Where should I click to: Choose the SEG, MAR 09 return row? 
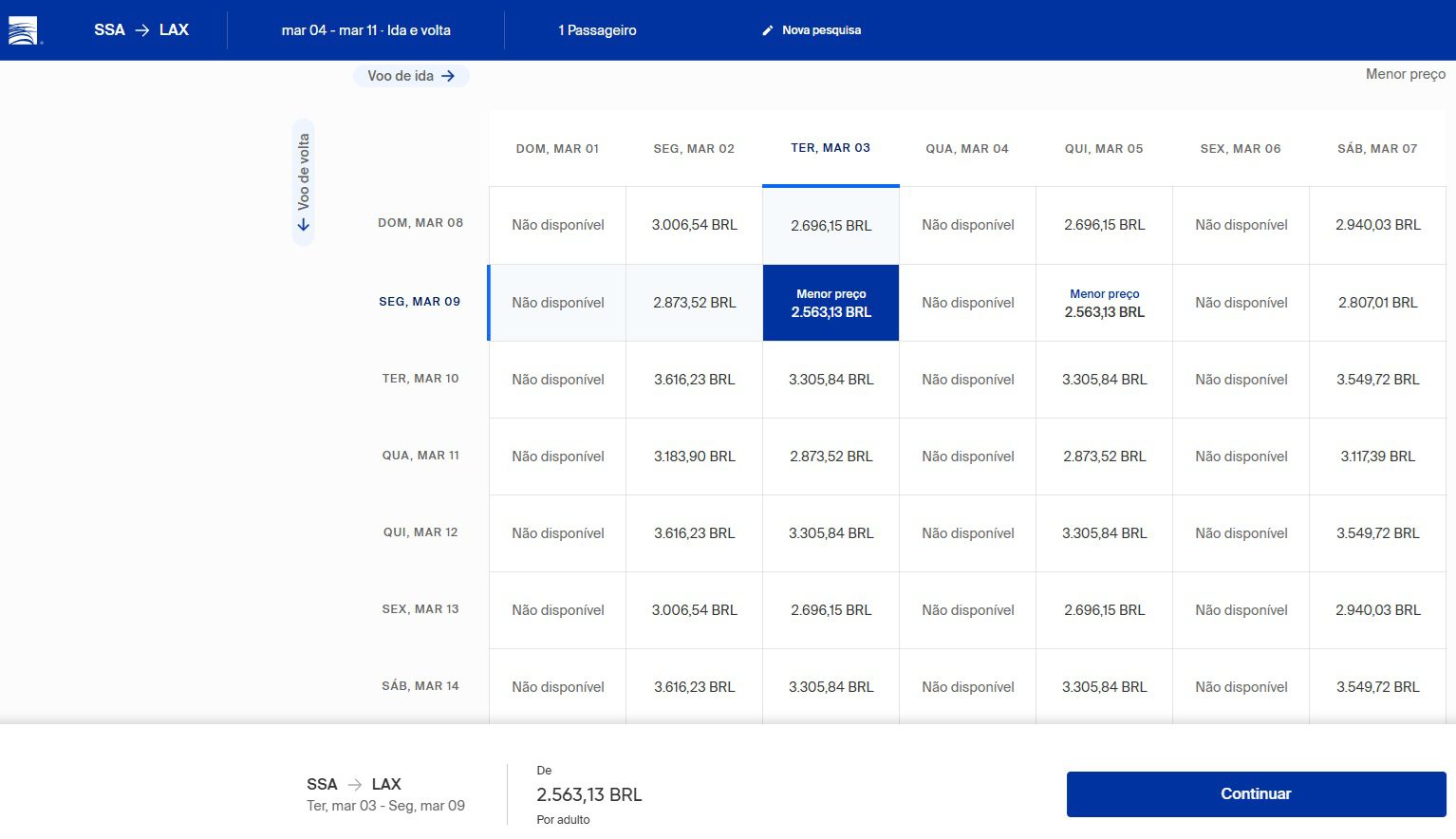click(420, 302)
